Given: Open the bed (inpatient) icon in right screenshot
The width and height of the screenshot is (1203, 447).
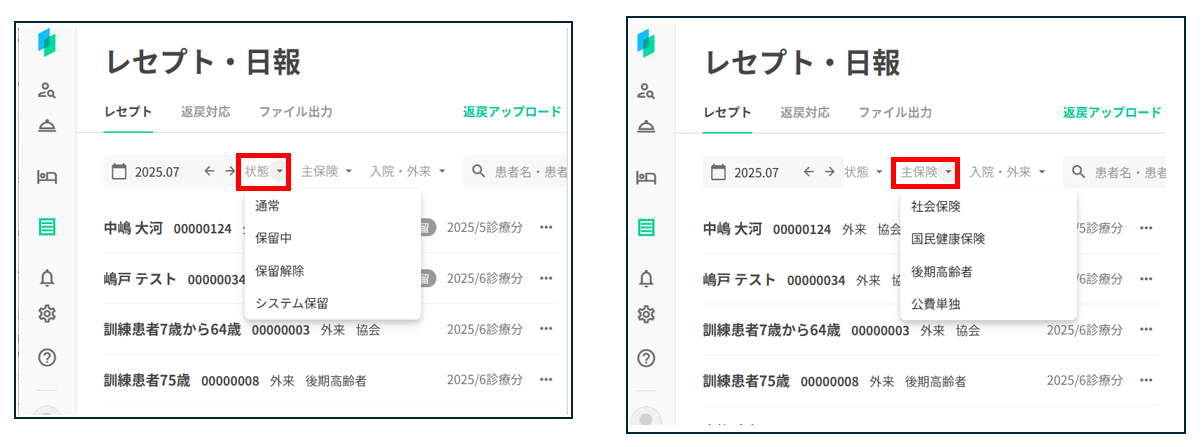Looking at the screenshot, I should point(646,178).
